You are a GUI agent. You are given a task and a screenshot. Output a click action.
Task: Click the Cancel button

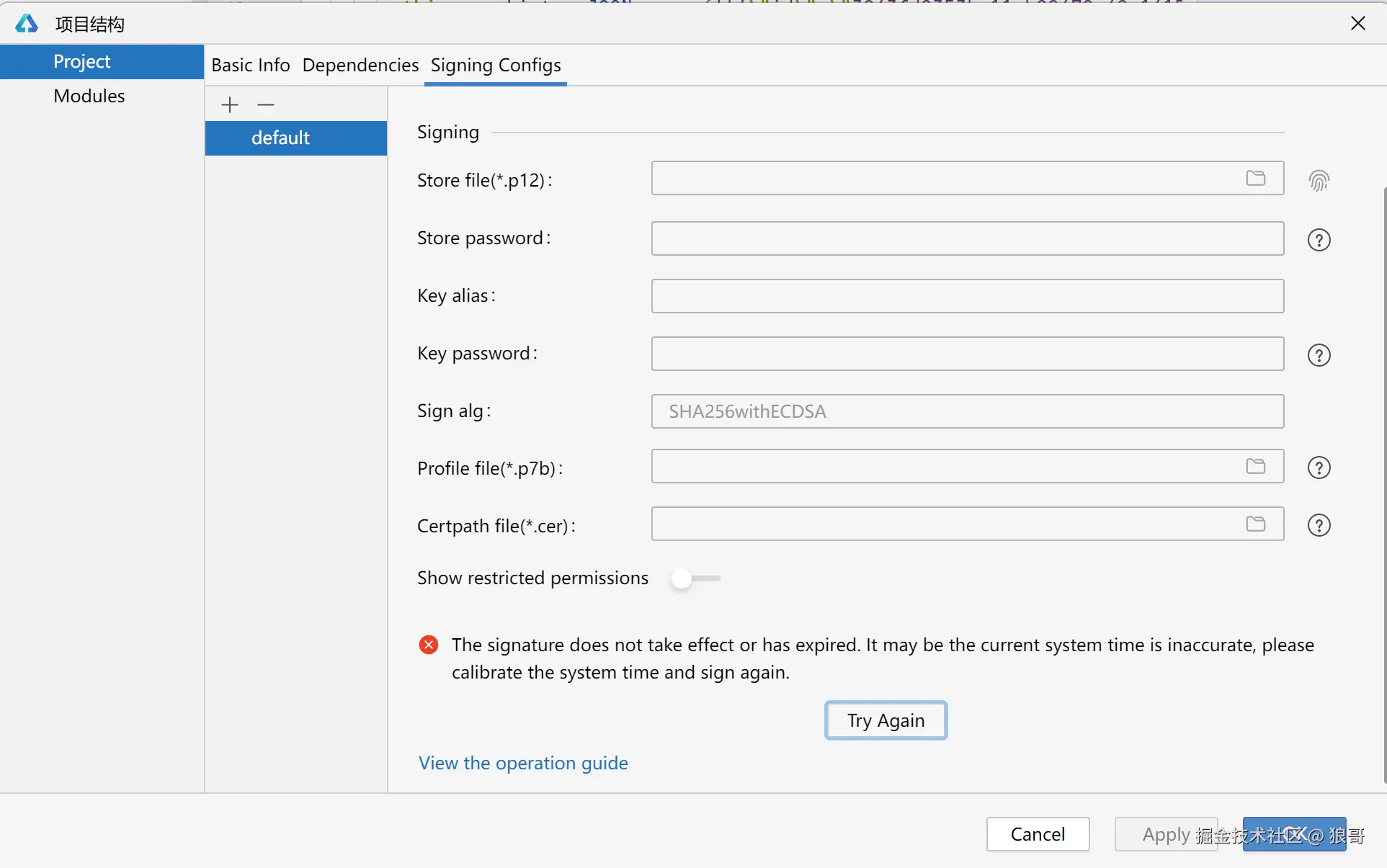[1037, 834]
